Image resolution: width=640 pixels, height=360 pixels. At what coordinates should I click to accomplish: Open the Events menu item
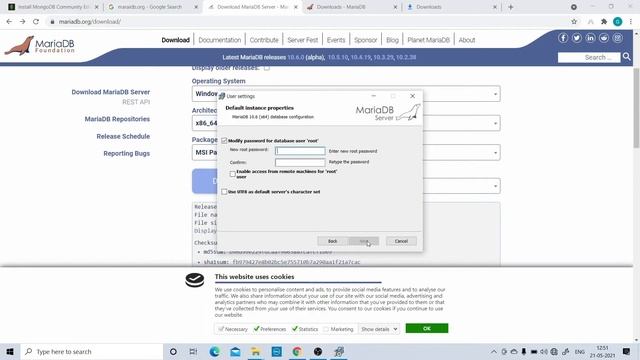tap(336, 40)
